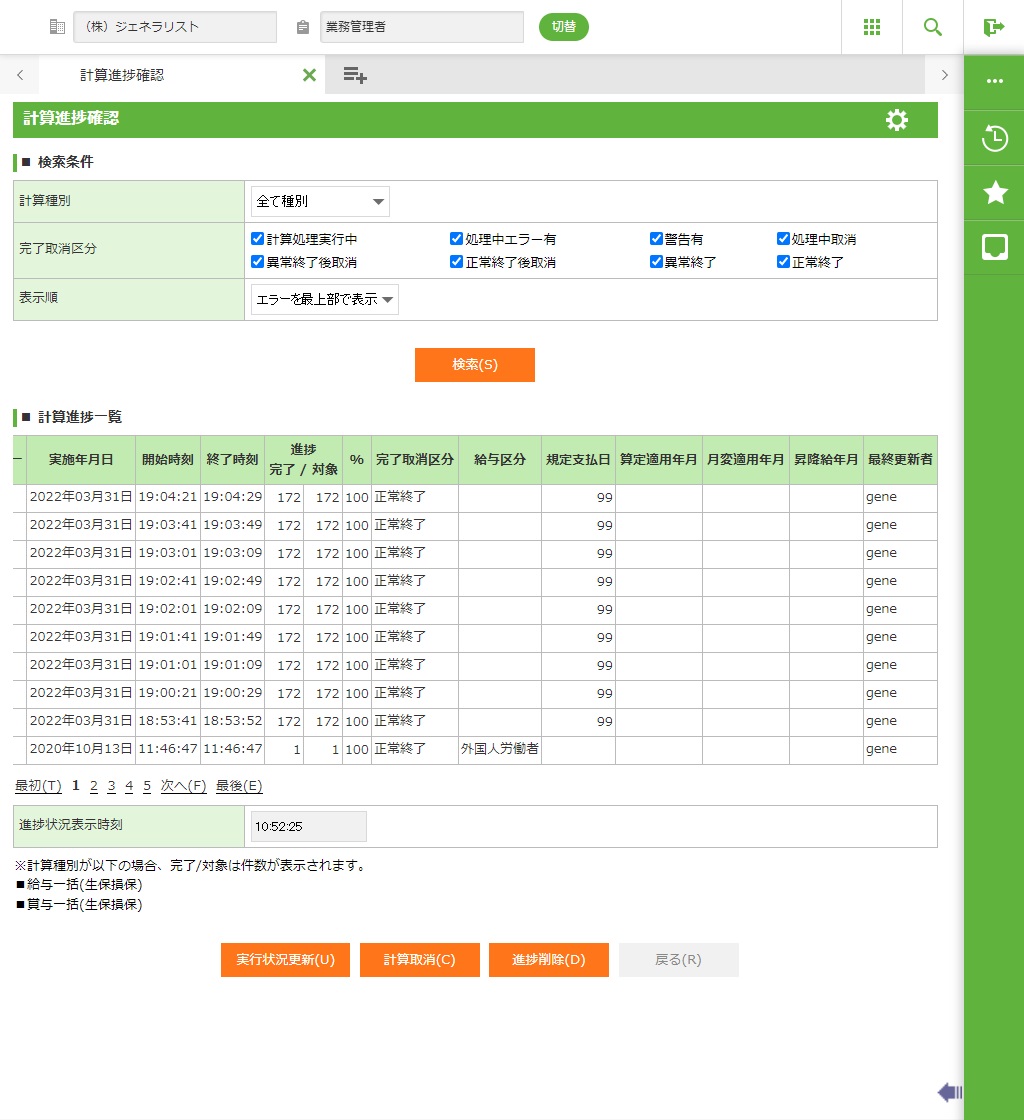1024x1120 pixels.
Task: Select the 計算進捗確認 tab
Action: pyautogui.click(x=122, y=75)
